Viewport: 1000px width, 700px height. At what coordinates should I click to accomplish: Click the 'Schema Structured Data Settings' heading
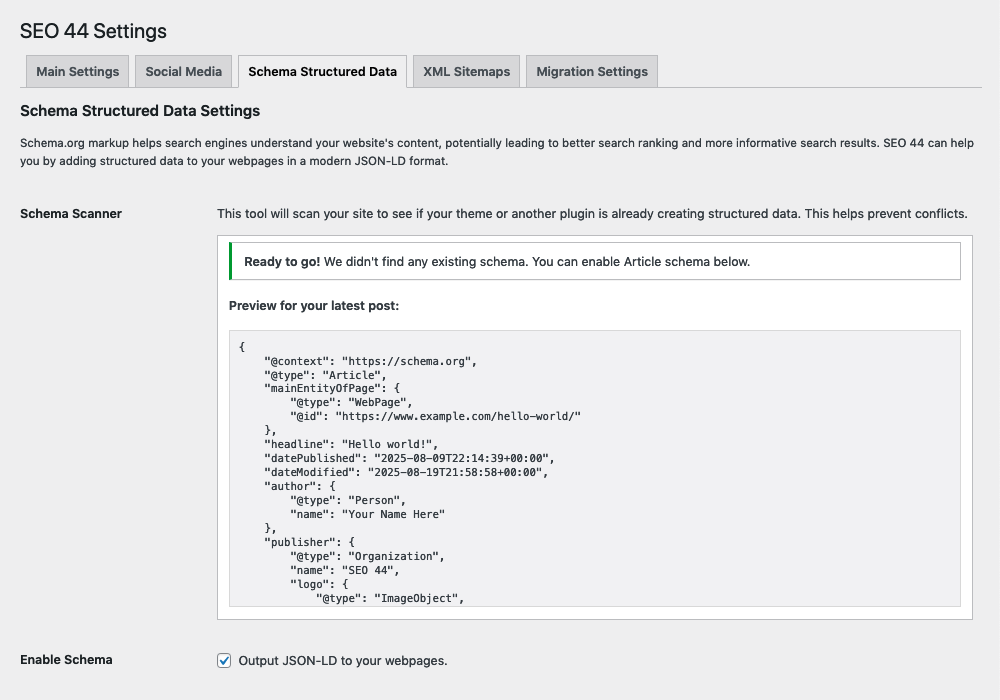point(140,111)
